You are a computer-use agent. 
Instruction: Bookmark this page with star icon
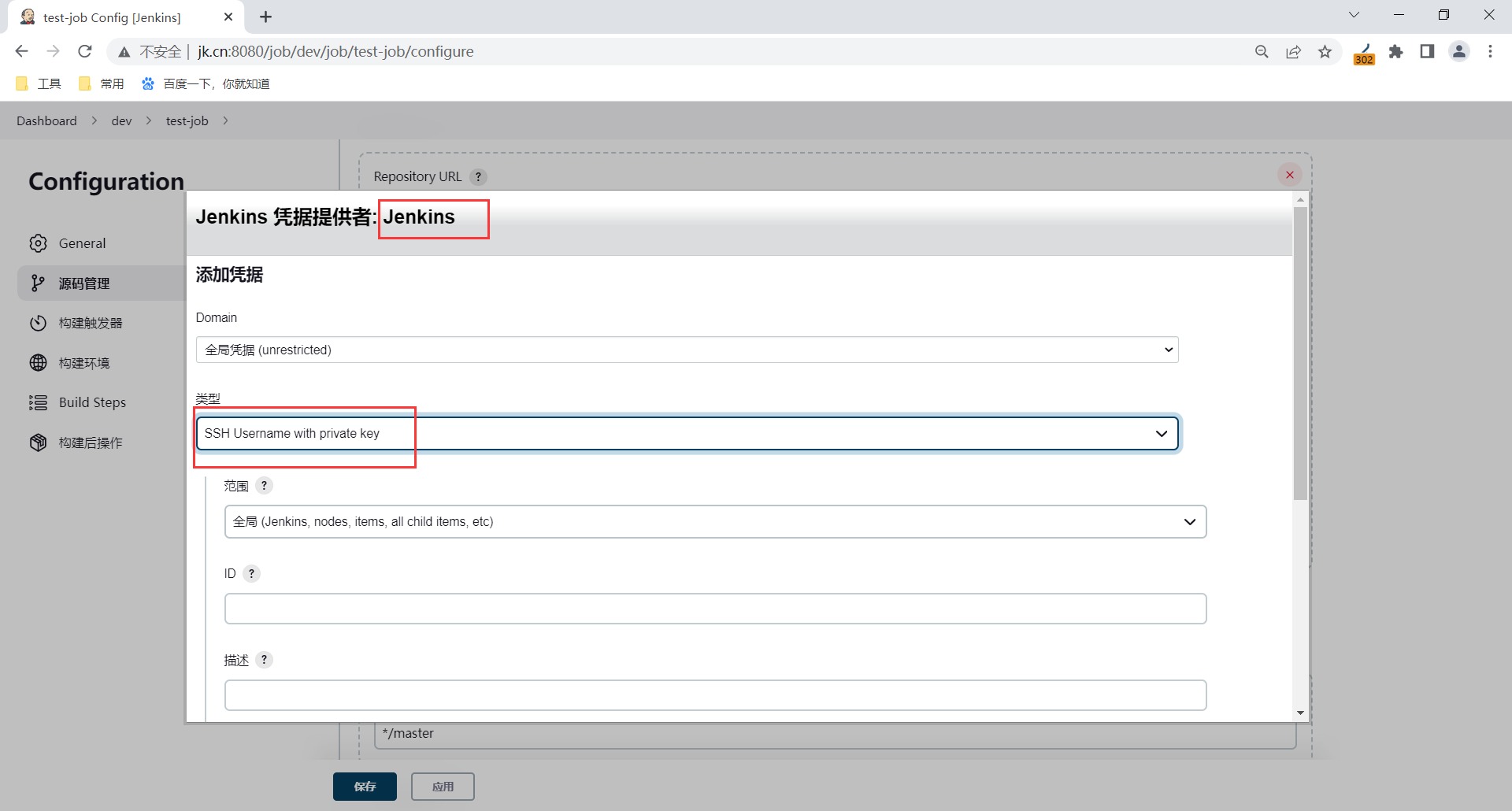pyautogui.click(x=1325, y=52)
